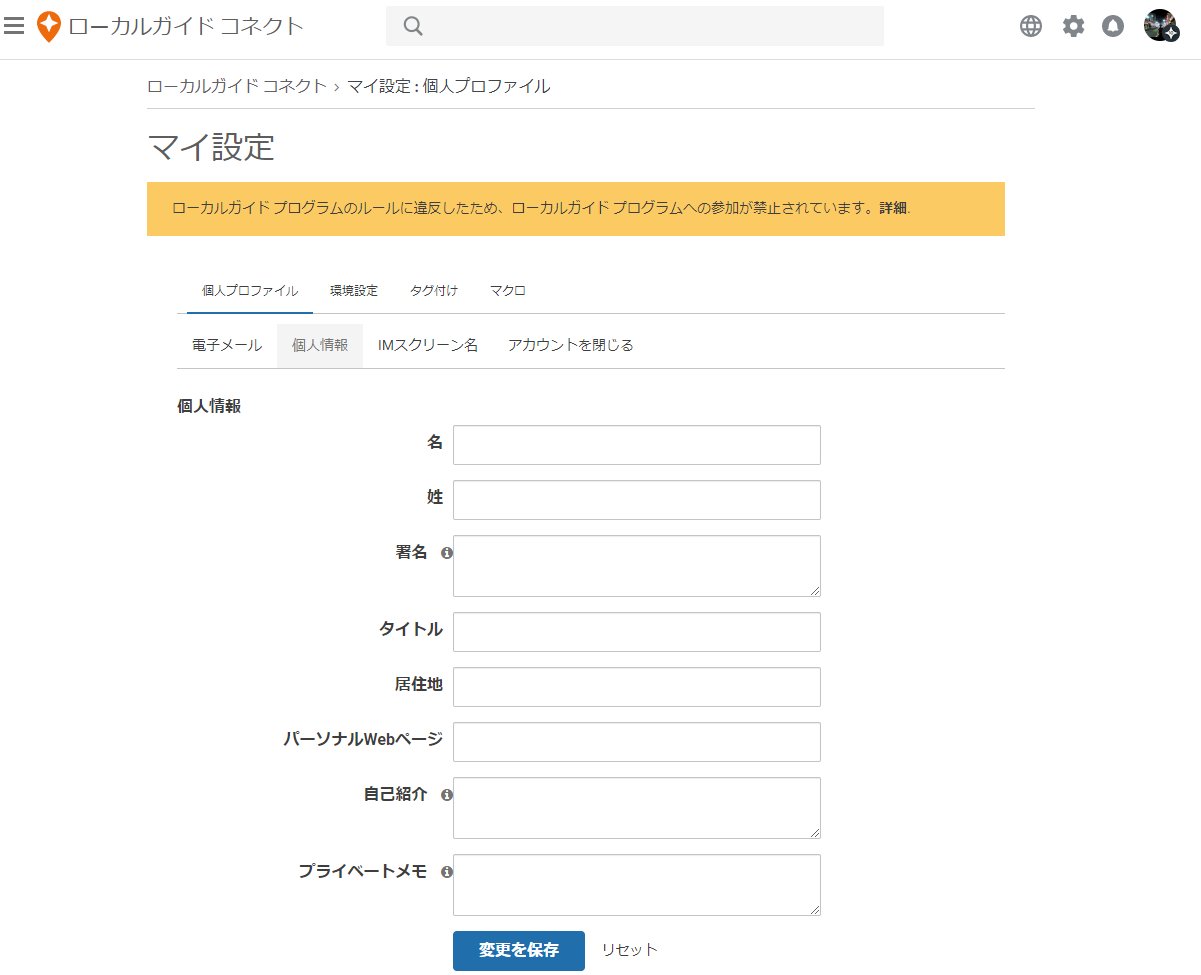
Task: Focus the パーソナルWebページ input field
Action: point(637,742)
